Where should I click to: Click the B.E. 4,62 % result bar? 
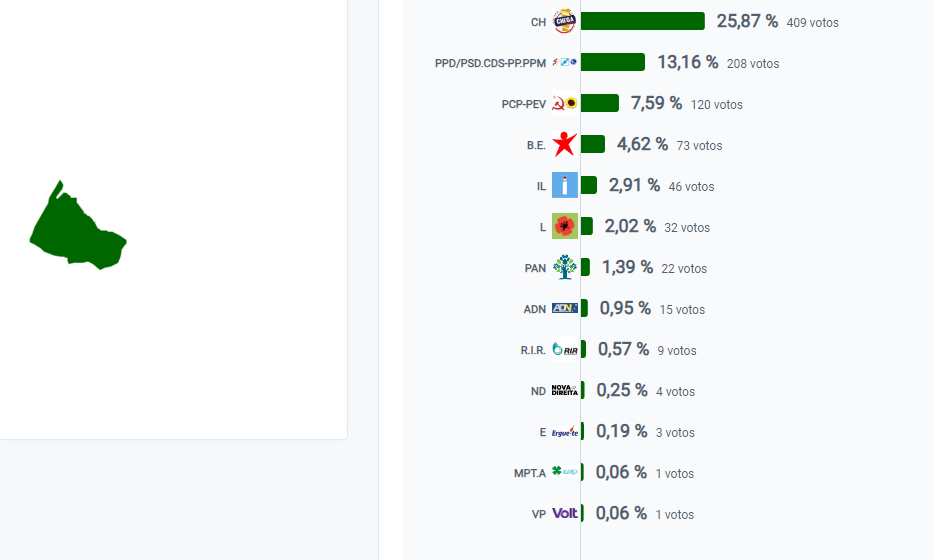[x=593, y=144]
